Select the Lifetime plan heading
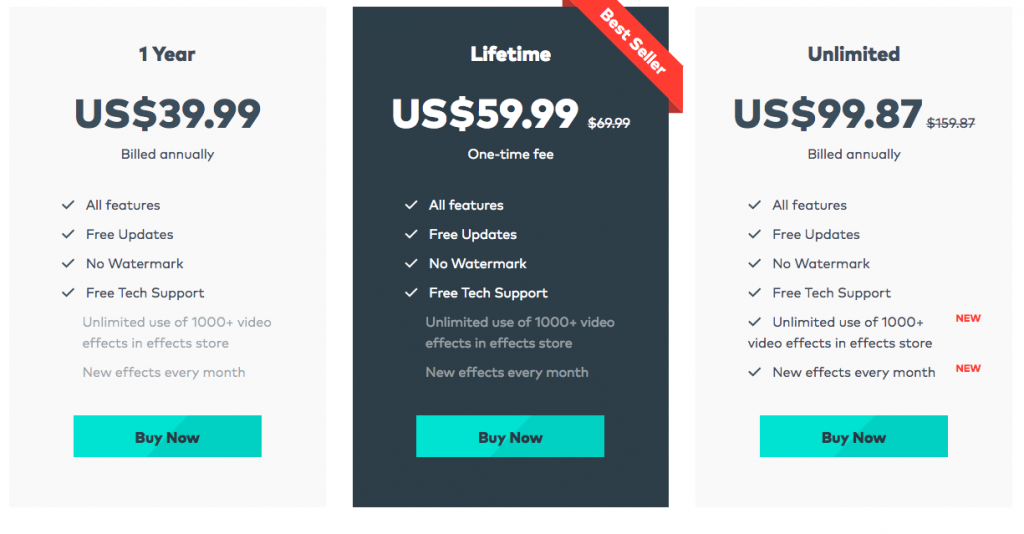The image size is (1024, 534). click(510, 54)
